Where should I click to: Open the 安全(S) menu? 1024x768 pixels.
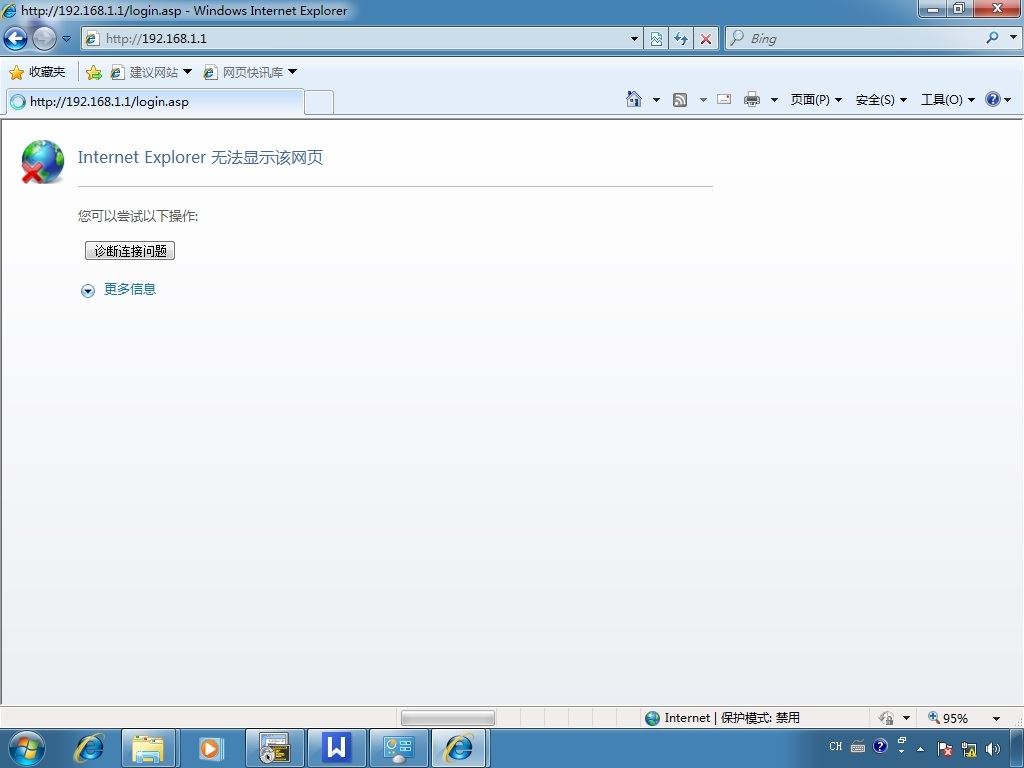coord(881,99)
